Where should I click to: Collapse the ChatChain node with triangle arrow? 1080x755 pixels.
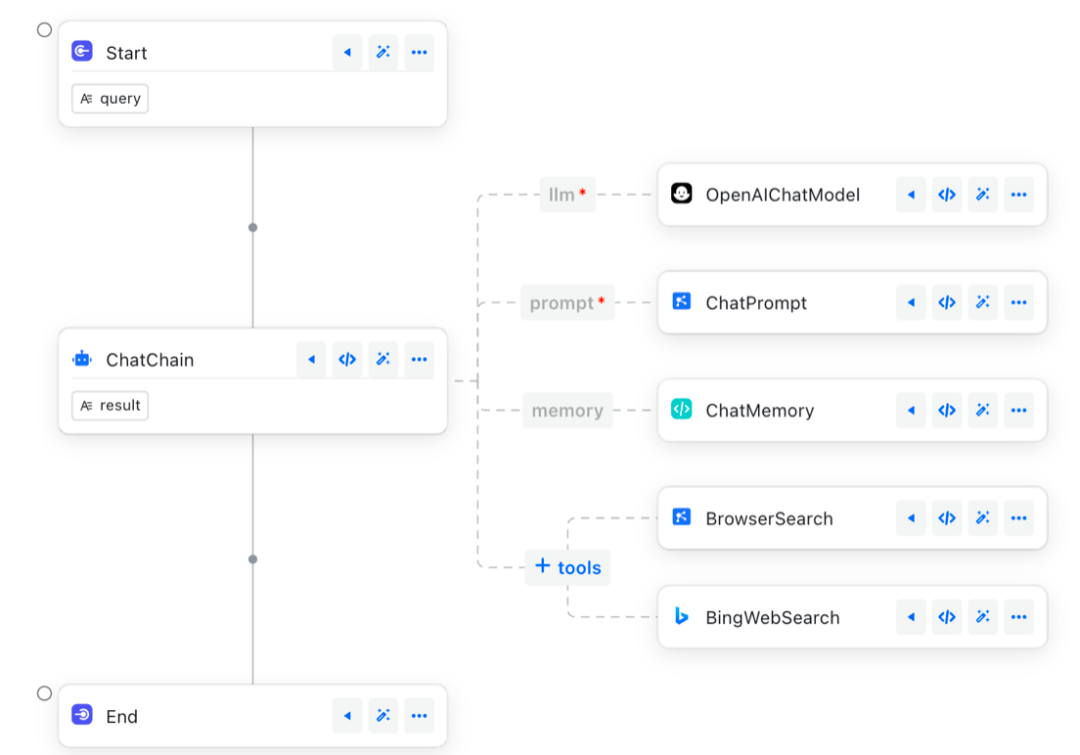click(x=311, y=360)
